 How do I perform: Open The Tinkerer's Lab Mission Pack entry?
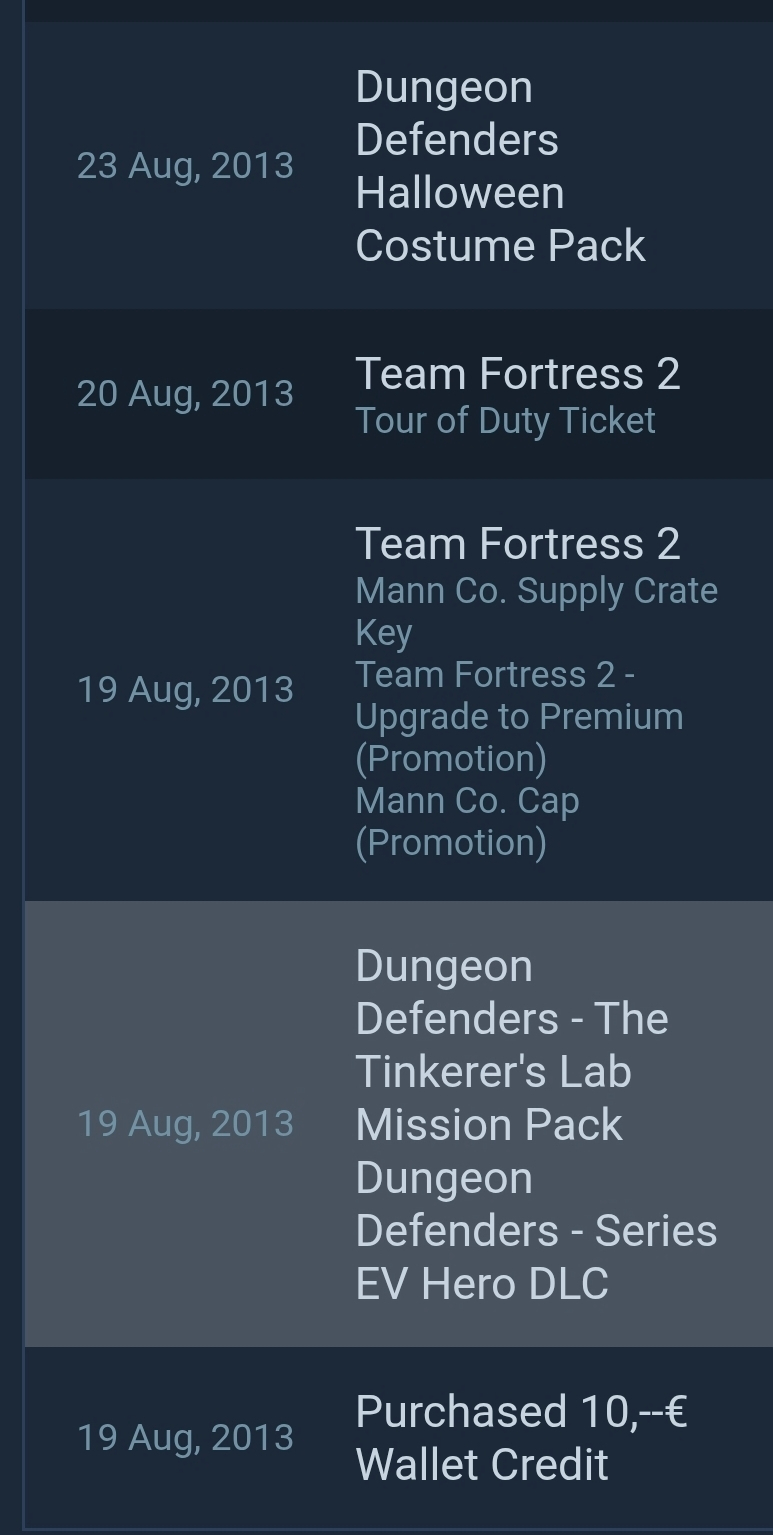click(511, 1045)
